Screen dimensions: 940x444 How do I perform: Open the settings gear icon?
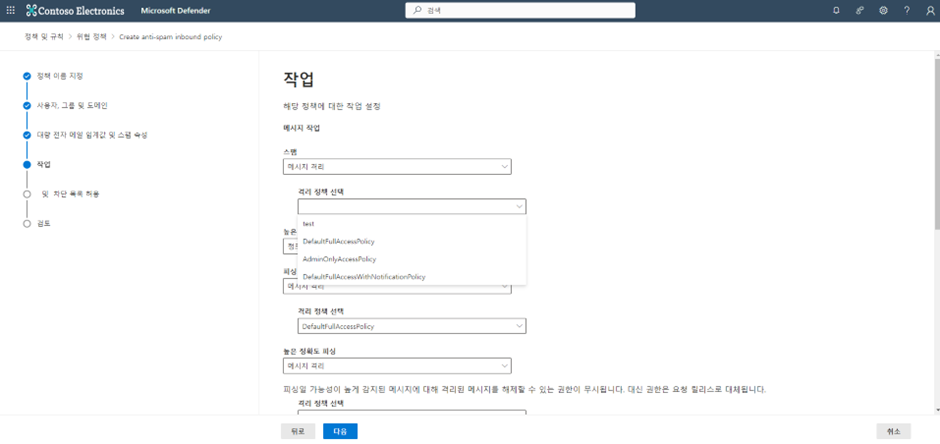(x=883, y=11)
